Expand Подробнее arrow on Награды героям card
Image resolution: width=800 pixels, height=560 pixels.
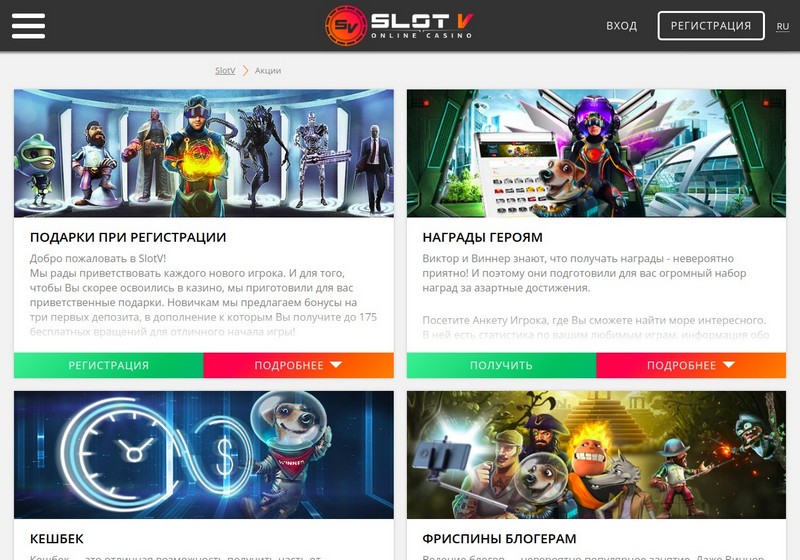coord(729,365)
